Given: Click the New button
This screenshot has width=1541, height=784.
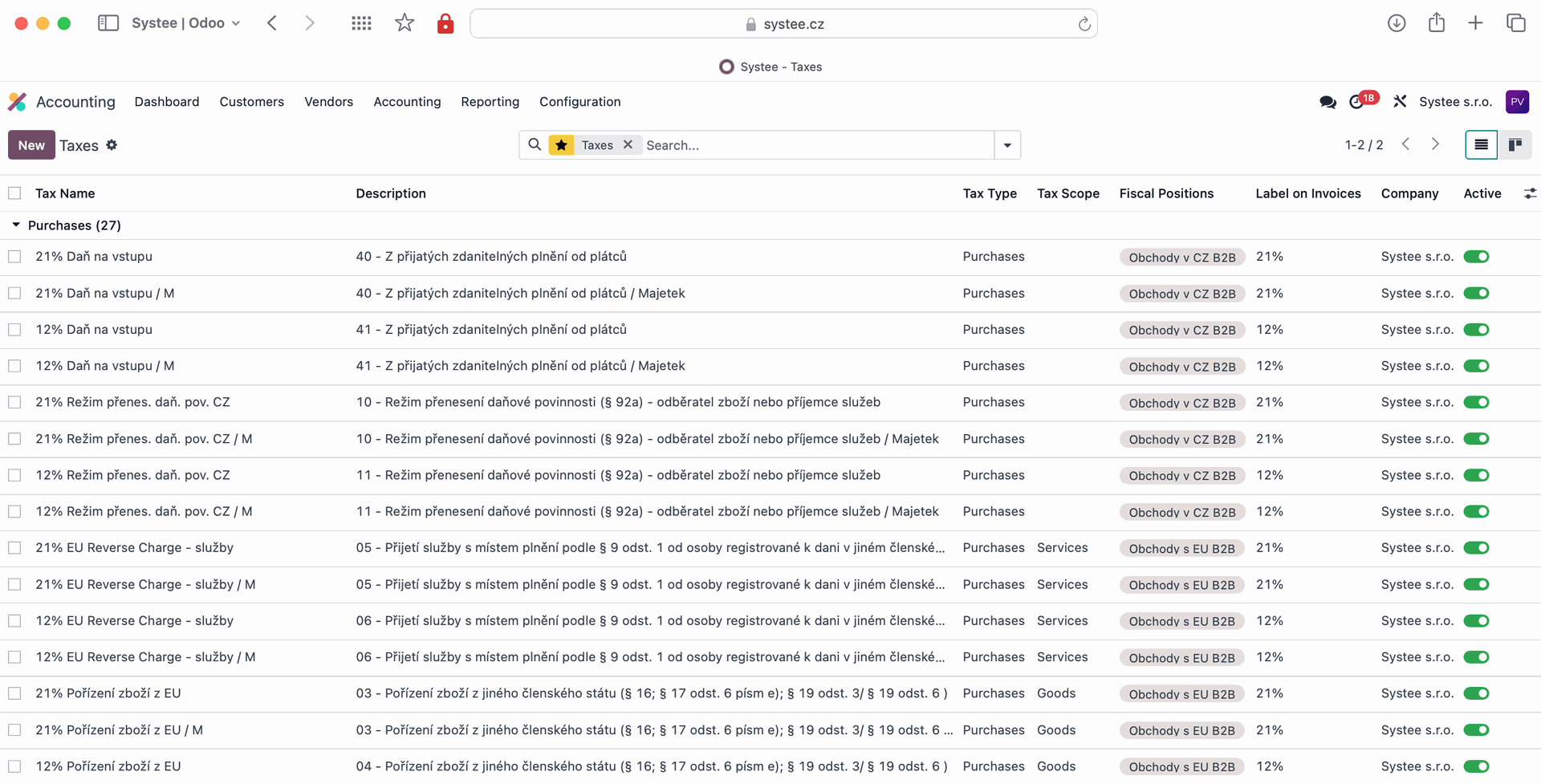Looking at the screenshot, I should tap(31, 145).
